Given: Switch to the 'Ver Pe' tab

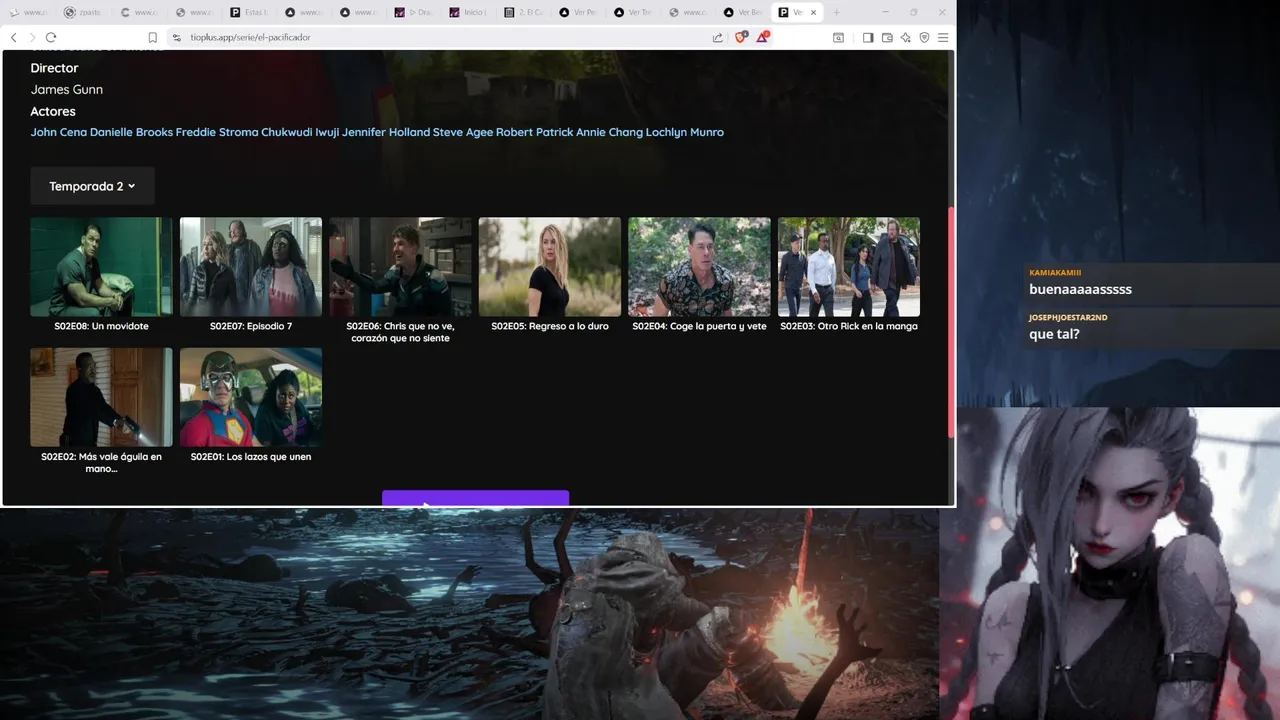Looking at the screenshot, I should [579, 12].
